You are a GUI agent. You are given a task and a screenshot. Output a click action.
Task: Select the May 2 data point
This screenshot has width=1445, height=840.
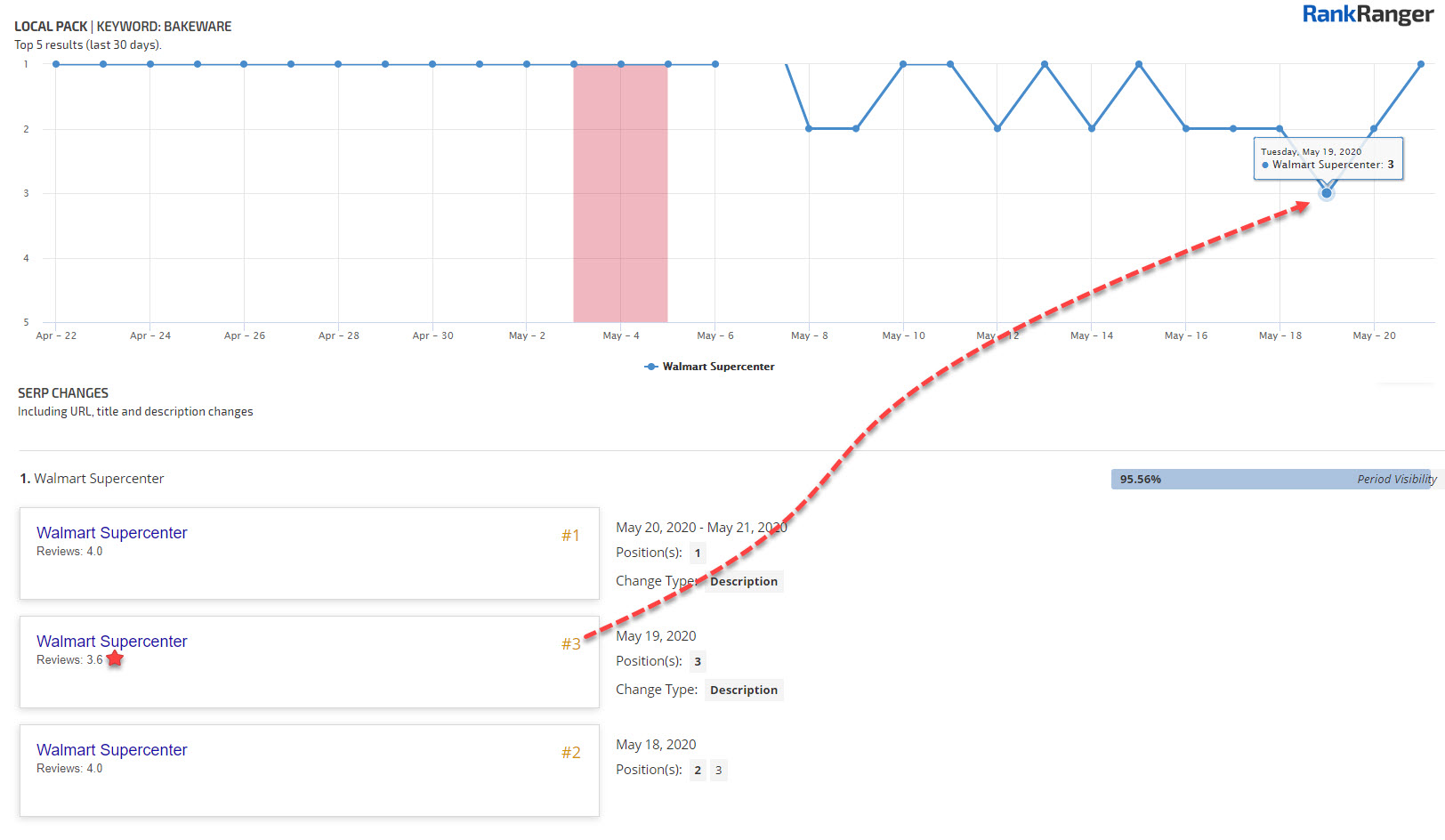tap(527, 64)
